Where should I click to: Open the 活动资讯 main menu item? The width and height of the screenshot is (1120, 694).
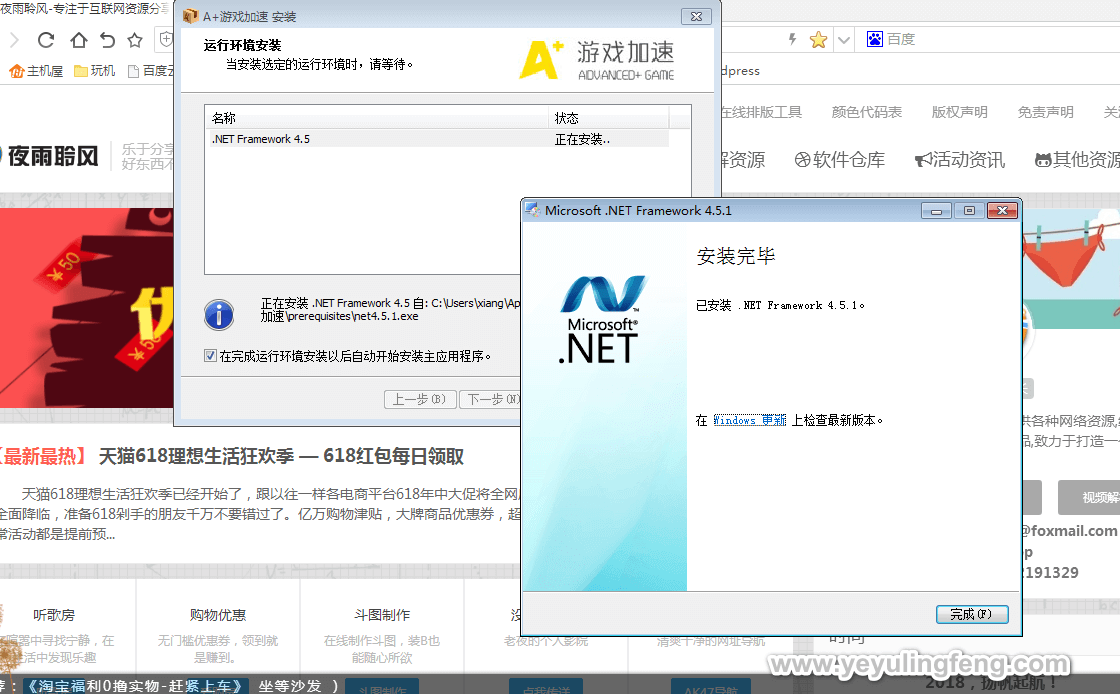[x=959, y=159]
